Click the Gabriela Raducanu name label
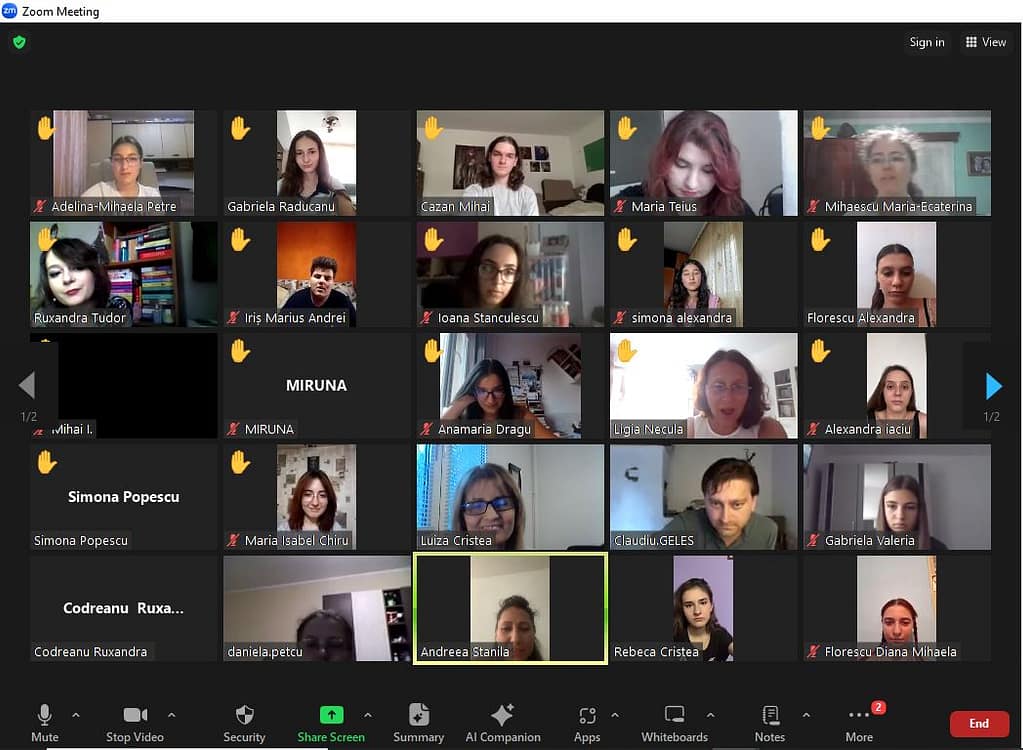1023x750 pixels. (x=281, y=207)
